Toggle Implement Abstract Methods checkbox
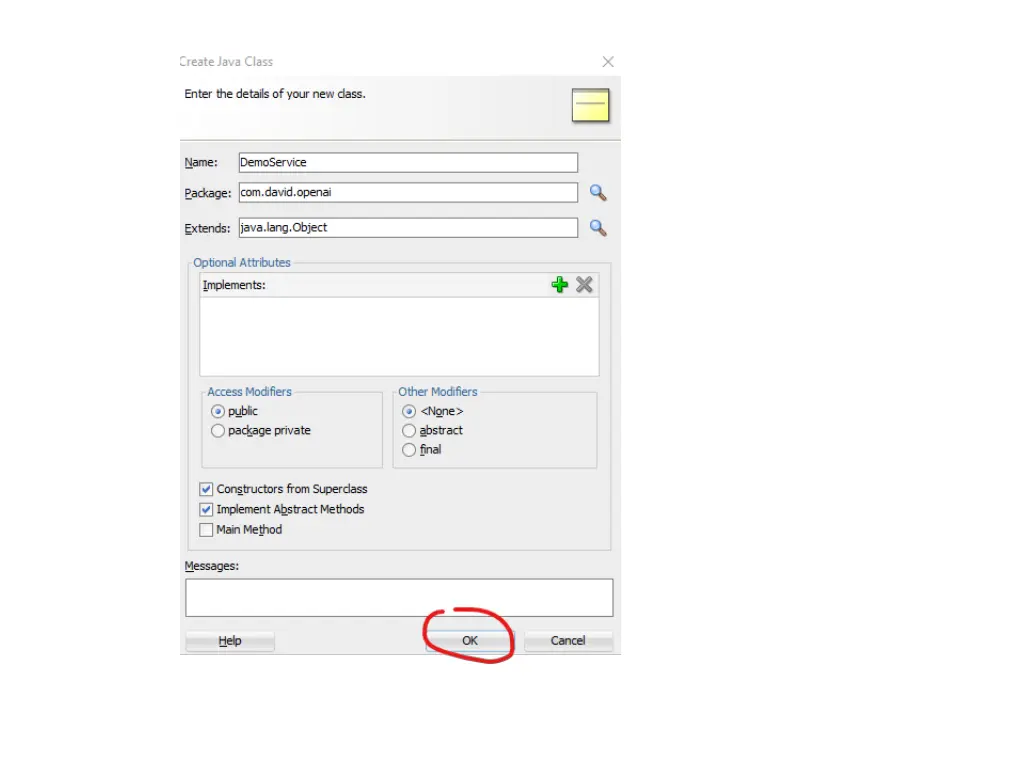Viewport: 1024px width, 768px height. (x=207, y=509)
